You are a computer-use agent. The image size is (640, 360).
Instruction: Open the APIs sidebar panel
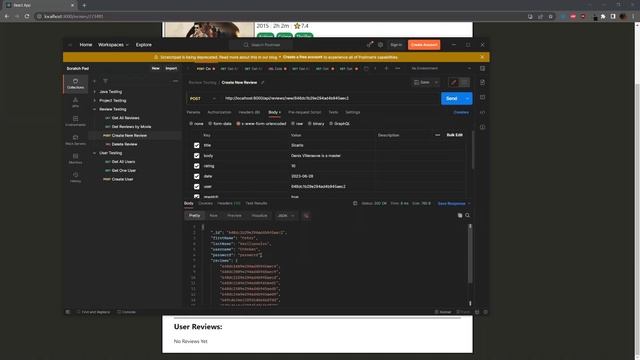(76, 102)
